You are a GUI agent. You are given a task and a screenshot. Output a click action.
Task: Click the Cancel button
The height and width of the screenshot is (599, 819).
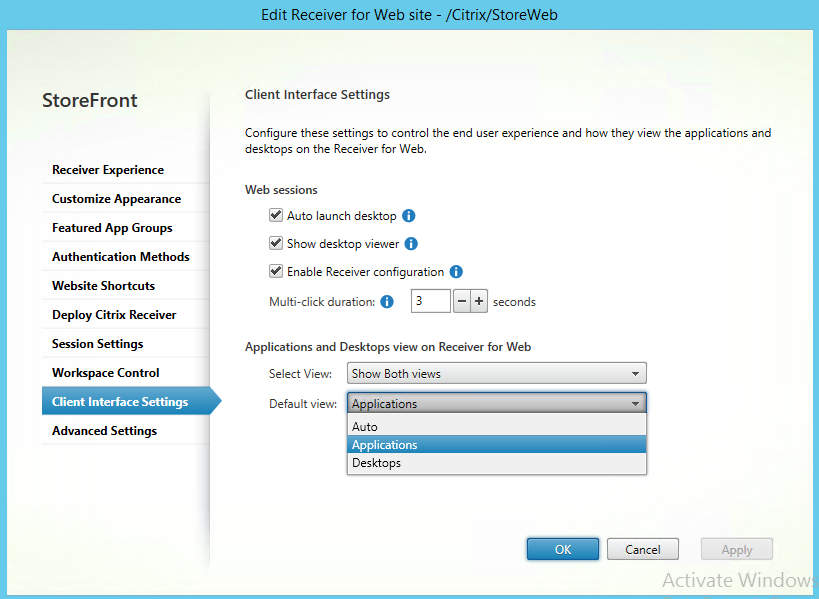(x=643, y=549)
